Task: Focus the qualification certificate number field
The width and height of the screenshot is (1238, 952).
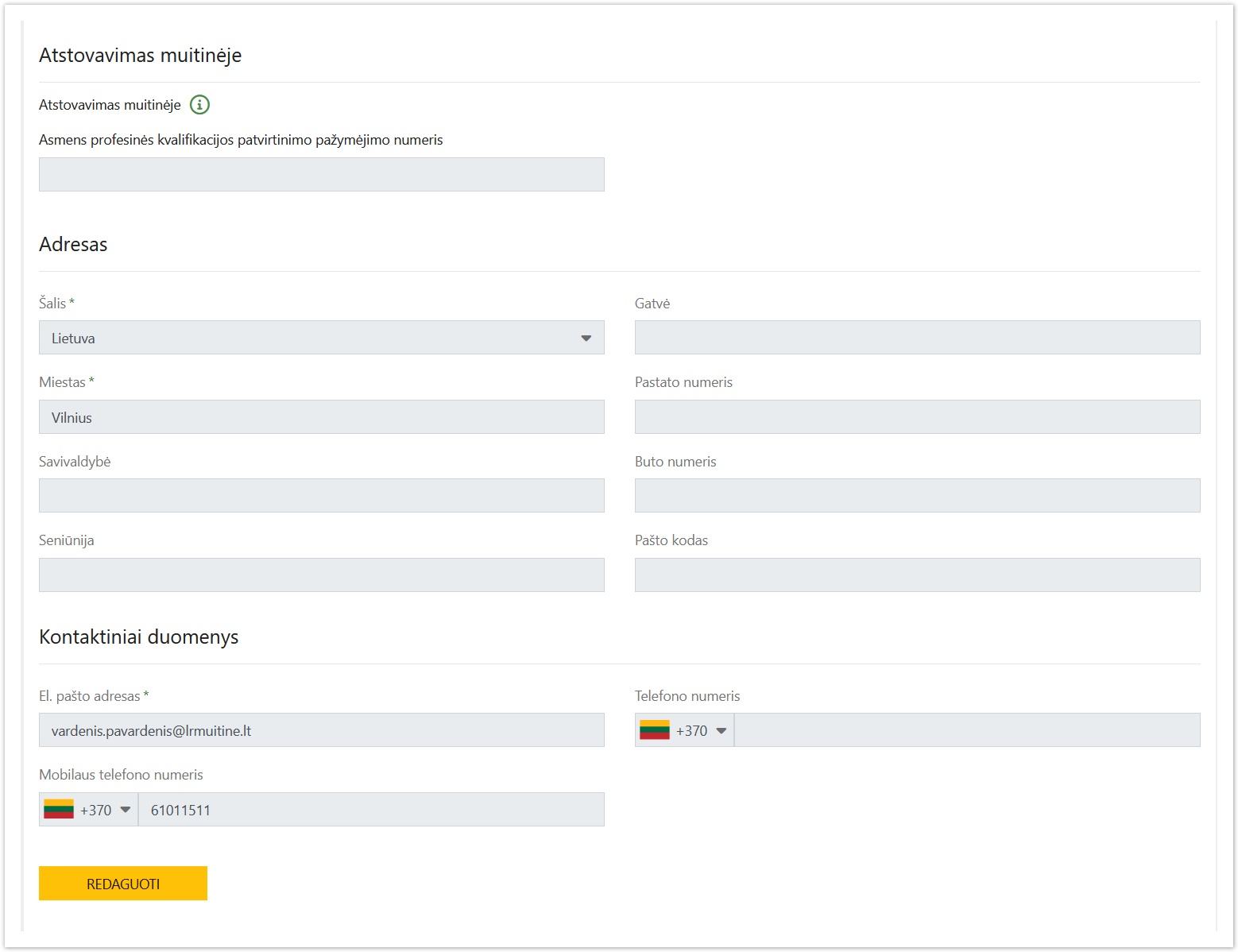Action: [322, 175]
